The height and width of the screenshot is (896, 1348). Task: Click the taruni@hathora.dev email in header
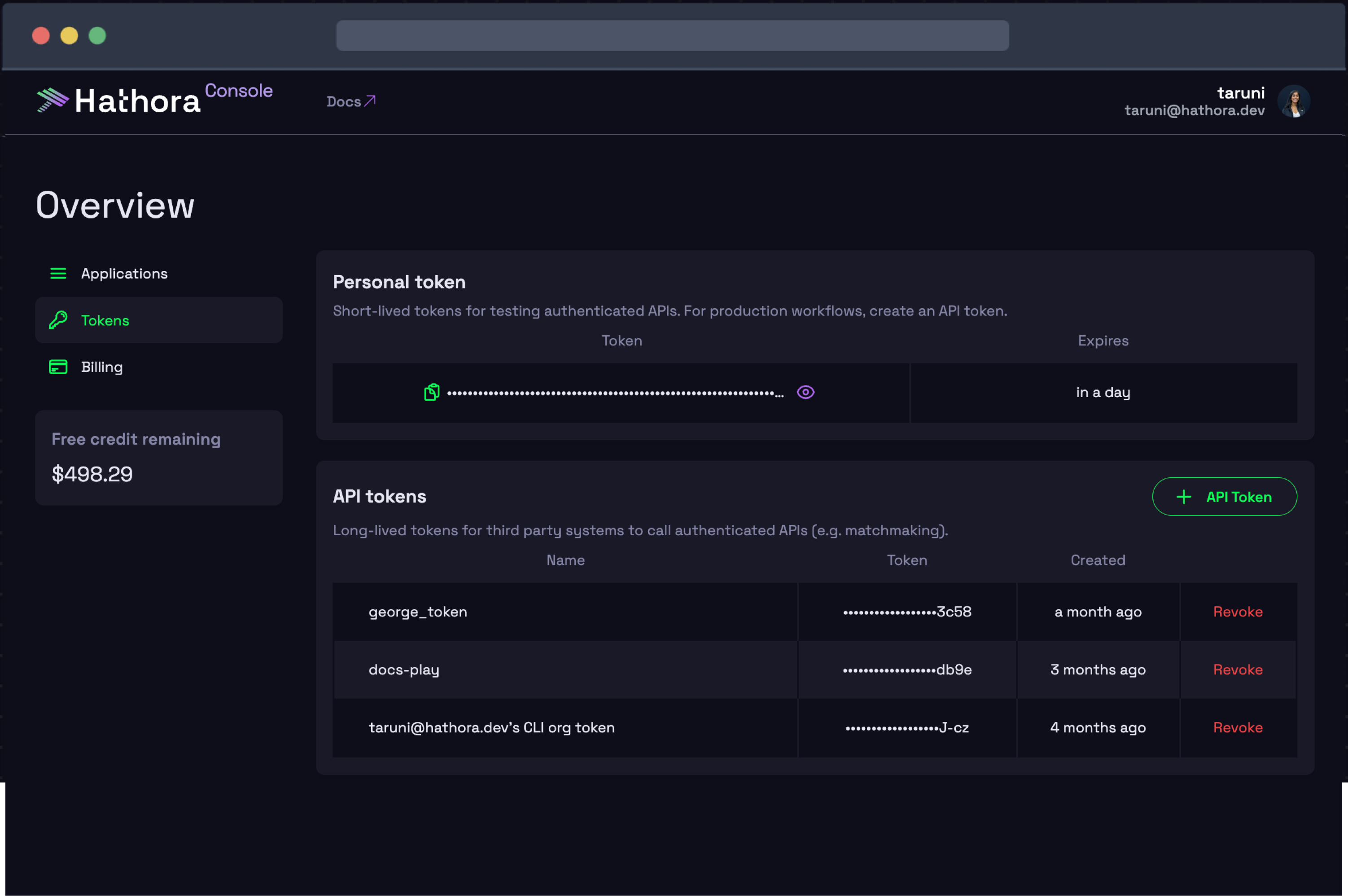(x=1194, y=110)
